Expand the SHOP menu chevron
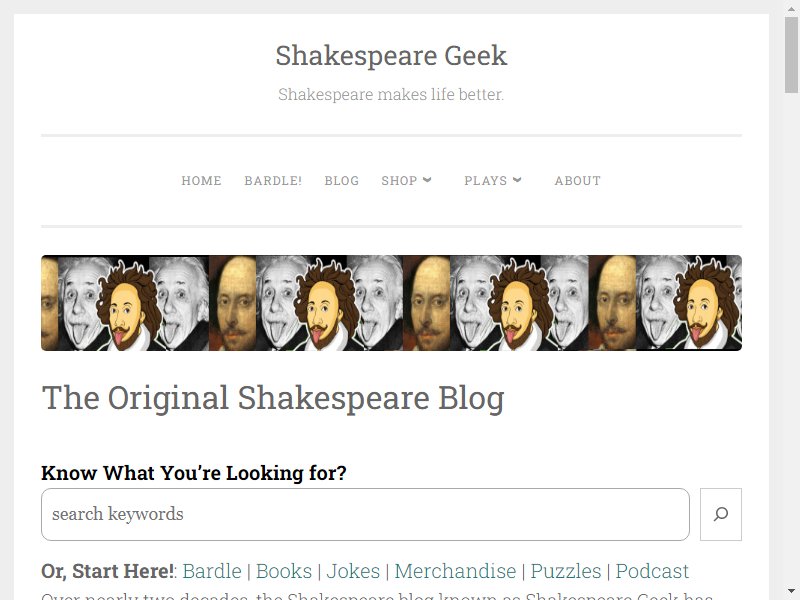Viewport: 800px width, 600px height. click(428, 180)
